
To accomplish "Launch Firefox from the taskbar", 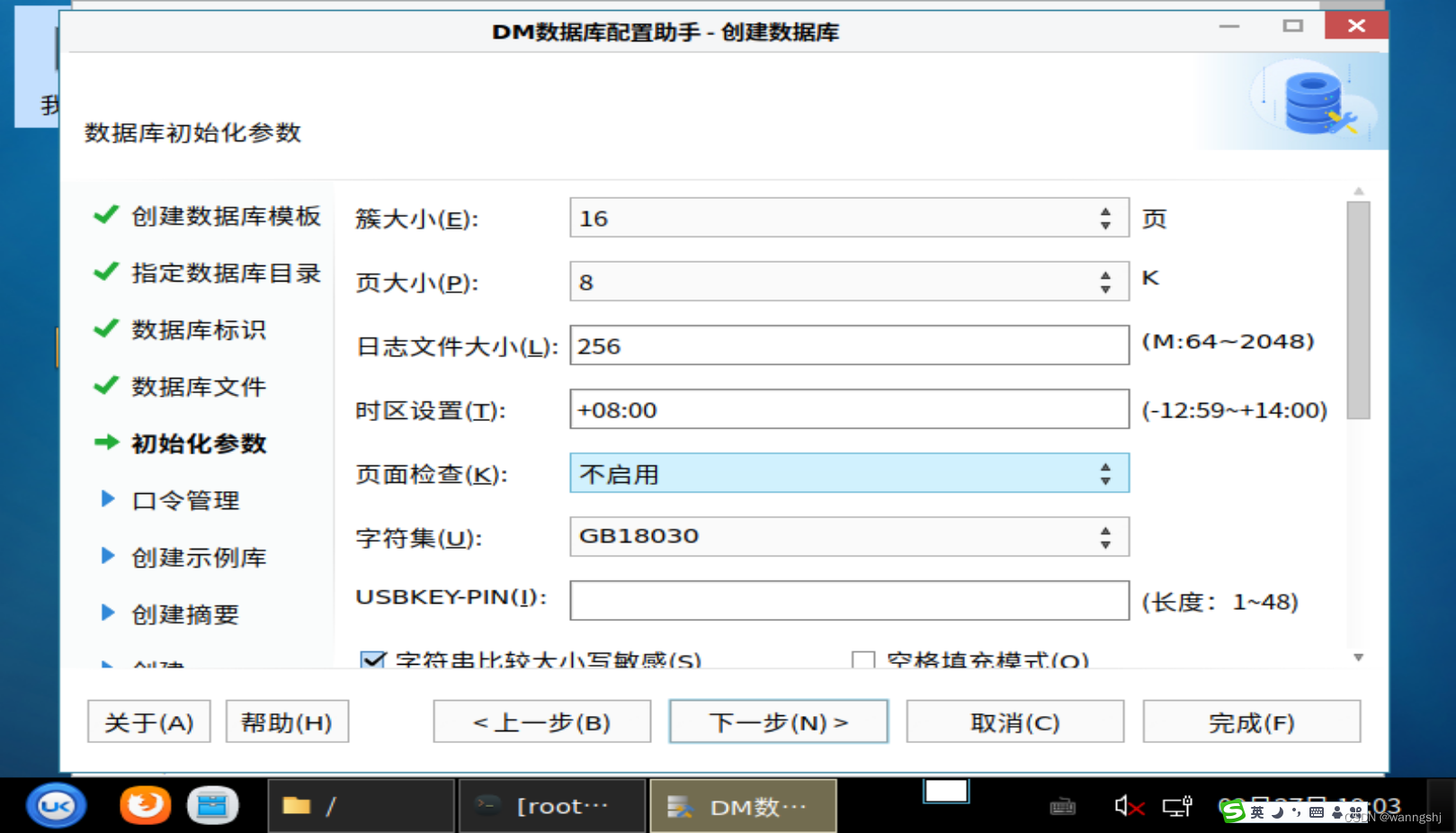I will click(146, 805).
